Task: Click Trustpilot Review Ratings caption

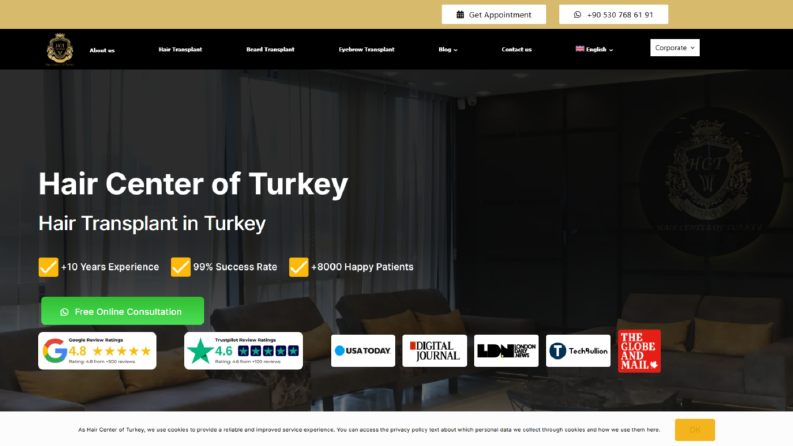Action: [x=245, y=340]
